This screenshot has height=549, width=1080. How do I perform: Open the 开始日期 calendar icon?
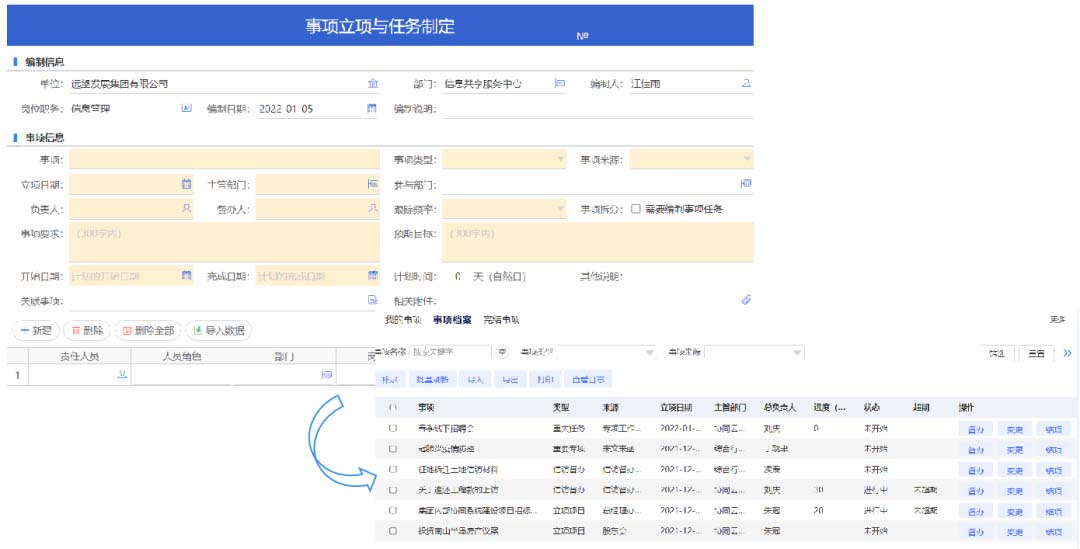click(x=186, y=276)
